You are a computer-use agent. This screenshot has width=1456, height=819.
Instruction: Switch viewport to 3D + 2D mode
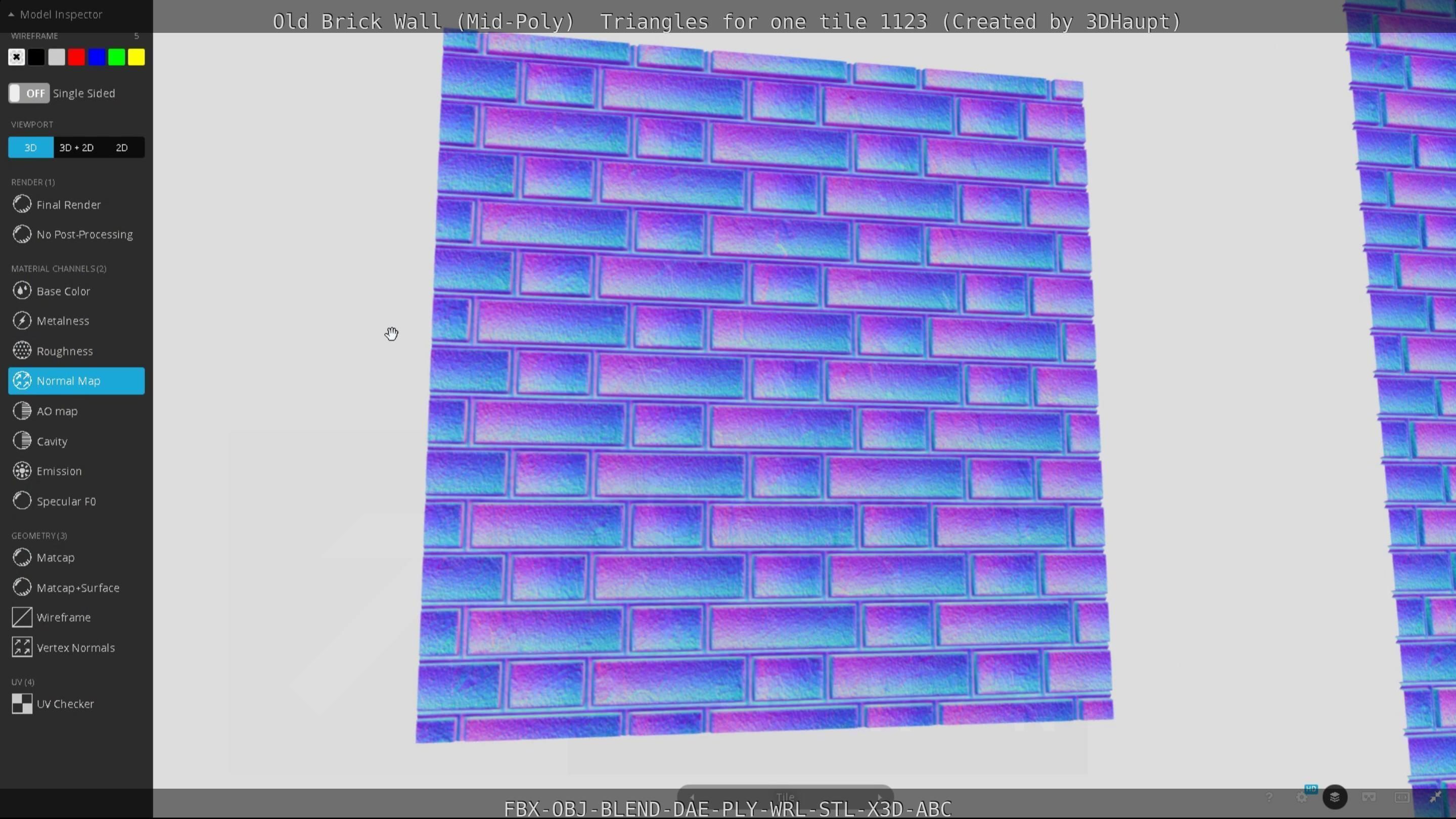[76, 148]
